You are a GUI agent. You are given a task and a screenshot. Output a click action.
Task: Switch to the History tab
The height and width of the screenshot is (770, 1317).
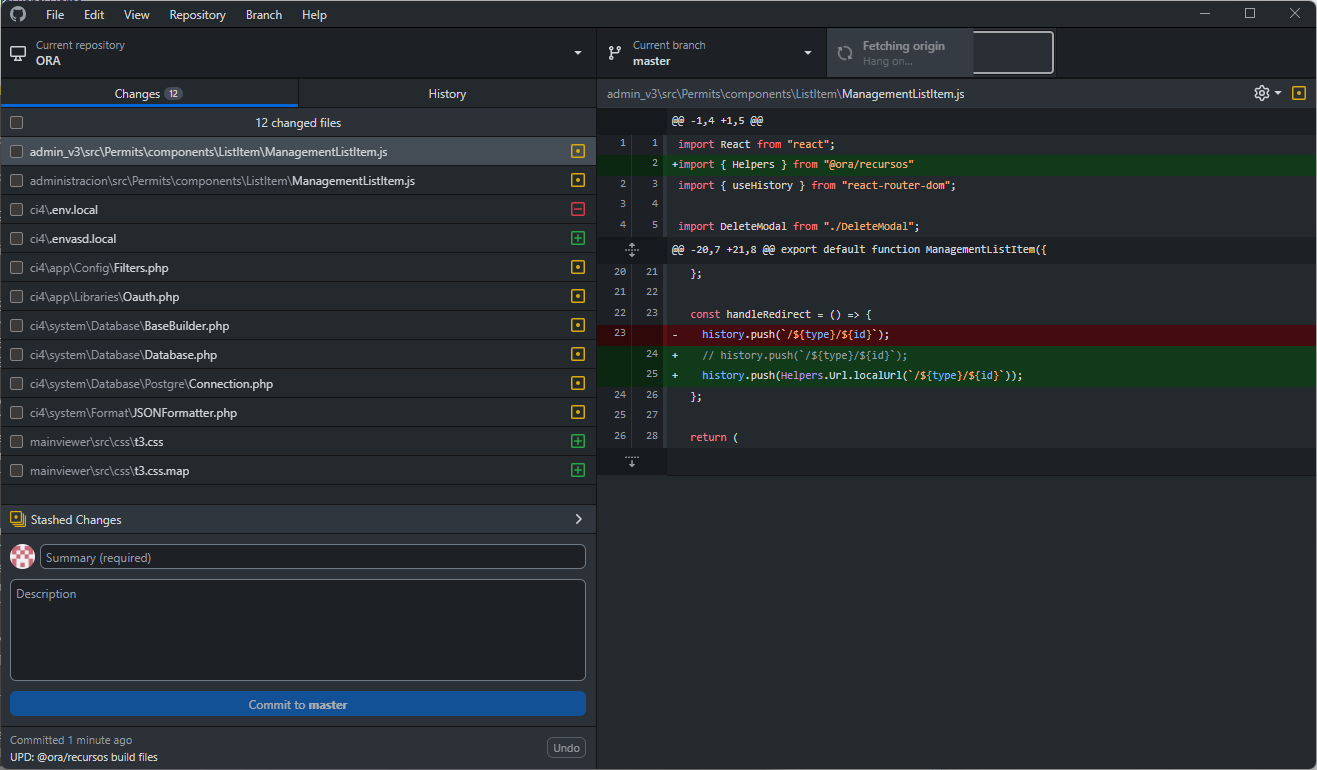point(447,93)
